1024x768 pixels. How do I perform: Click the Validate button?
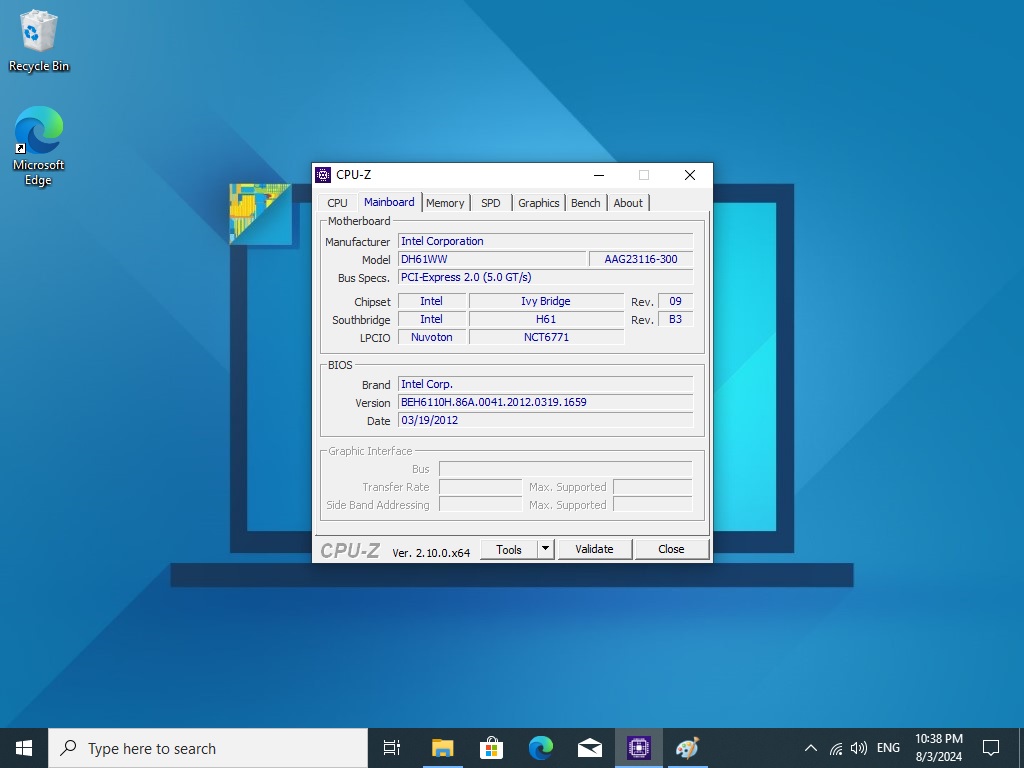(x=594, y=549)
